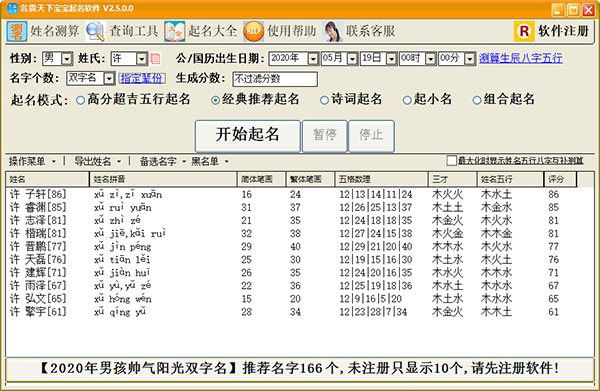This screenshot has width=600, height=391.
Task: Open the hour 00时 dropdown
Action: pyautogui.click(x=430, y=59)
